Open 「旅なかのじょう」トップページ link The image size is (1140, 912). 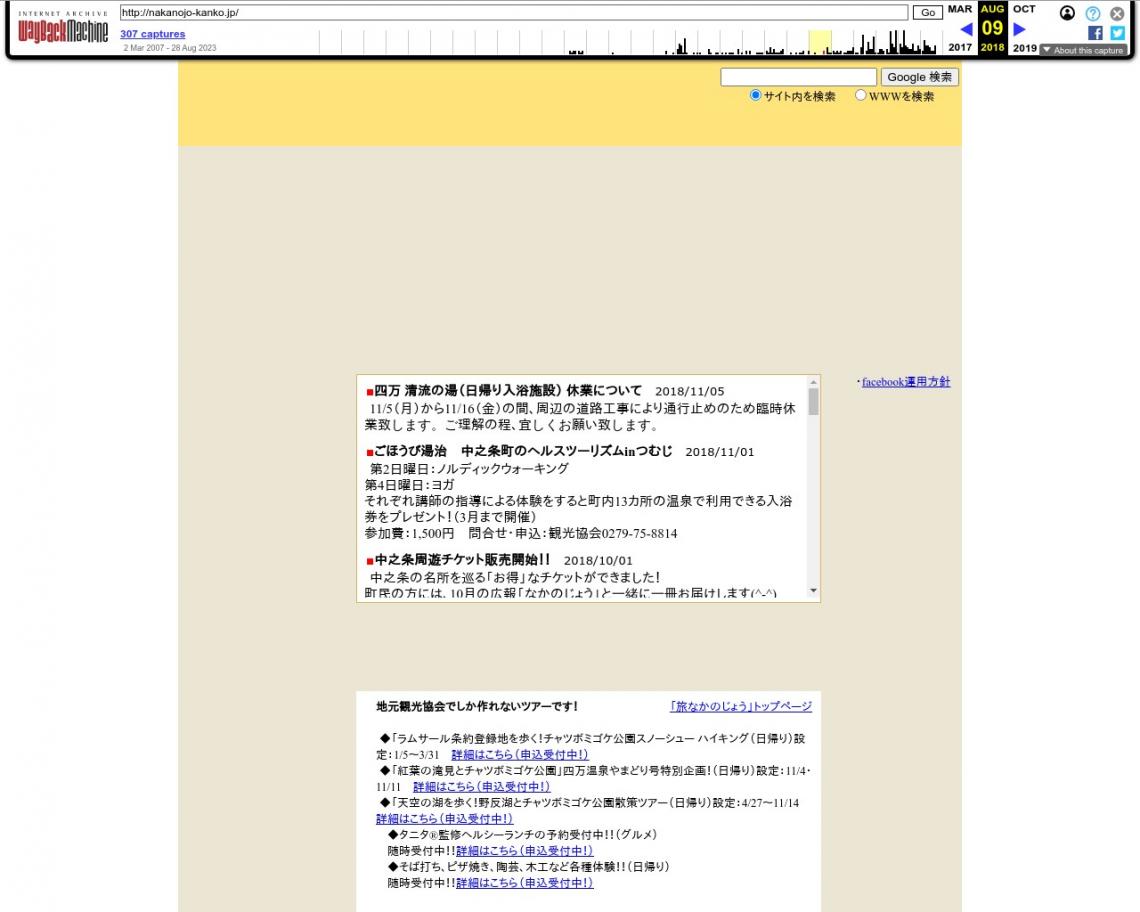tap(740, 706)
